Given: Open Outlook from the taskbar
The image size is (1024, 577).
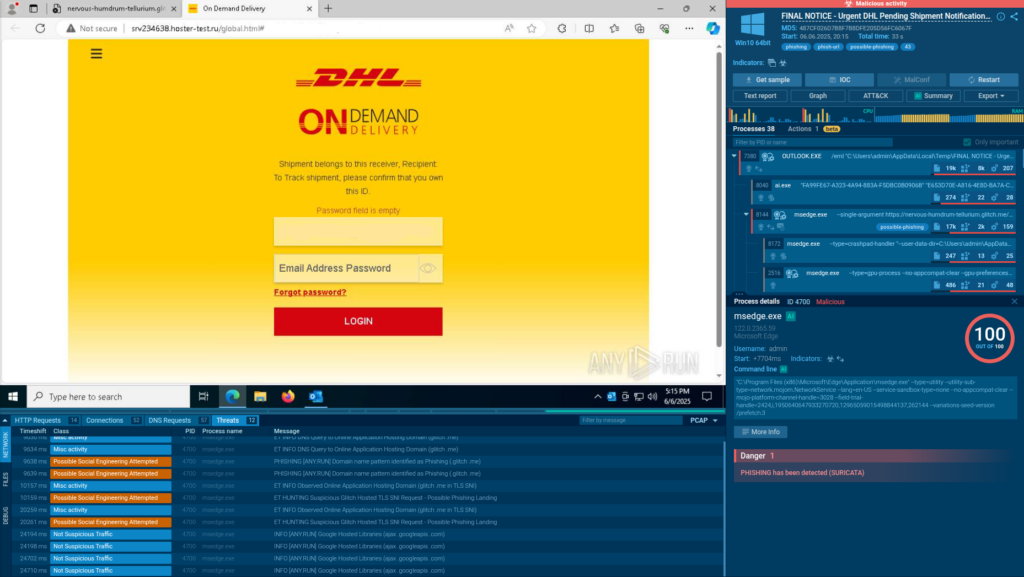Looking at the screenshot, I should 316,397.
